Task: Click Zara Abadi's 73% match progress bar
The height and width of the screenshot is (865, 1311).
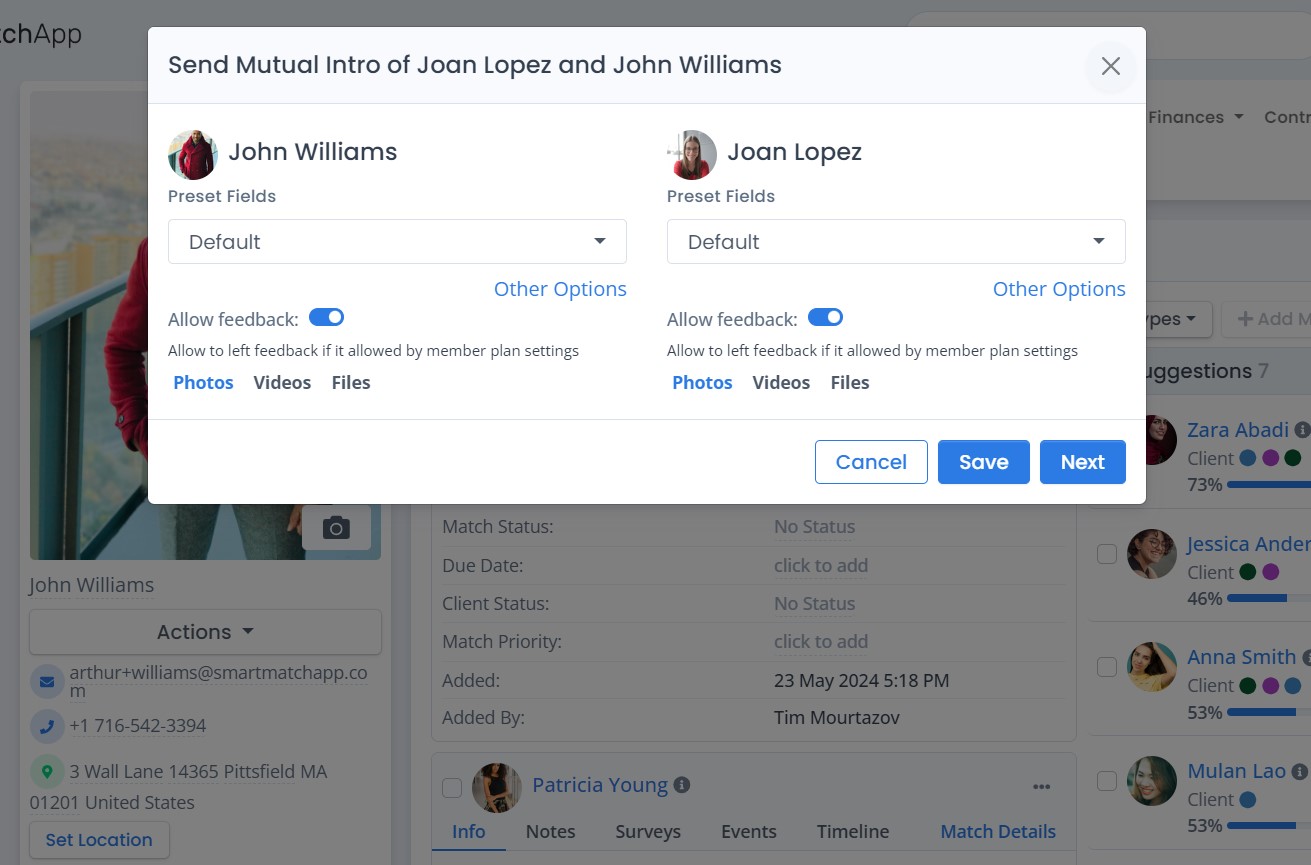Action: point(1268,485)
